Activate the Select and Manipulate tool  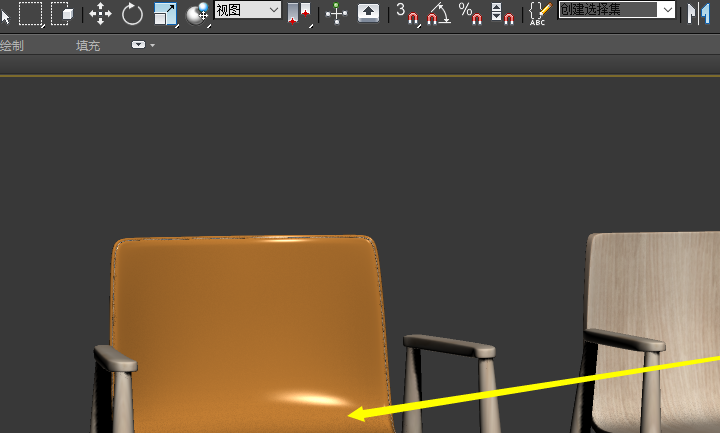337,14
